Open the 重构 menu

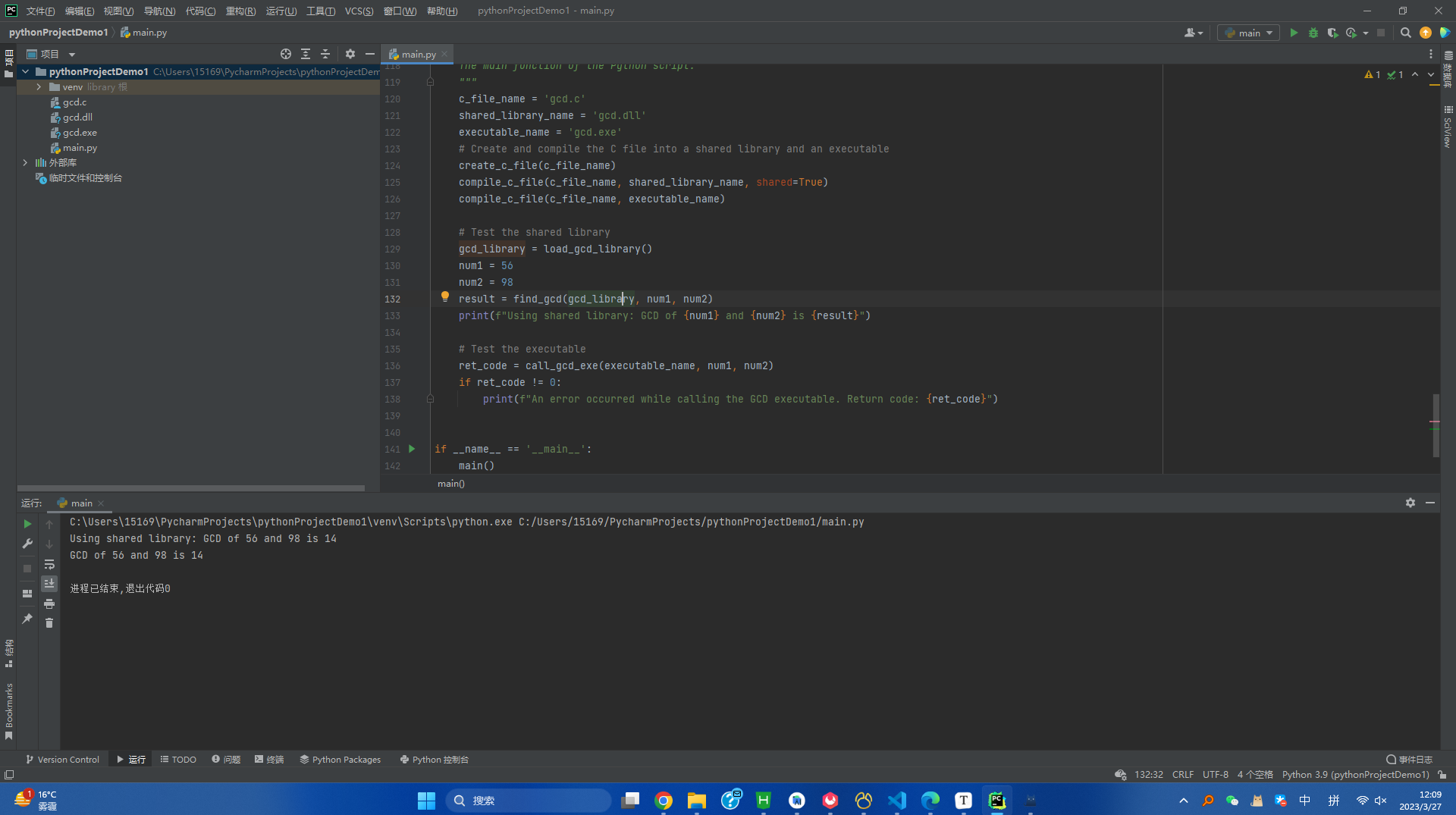click(240, 11)
